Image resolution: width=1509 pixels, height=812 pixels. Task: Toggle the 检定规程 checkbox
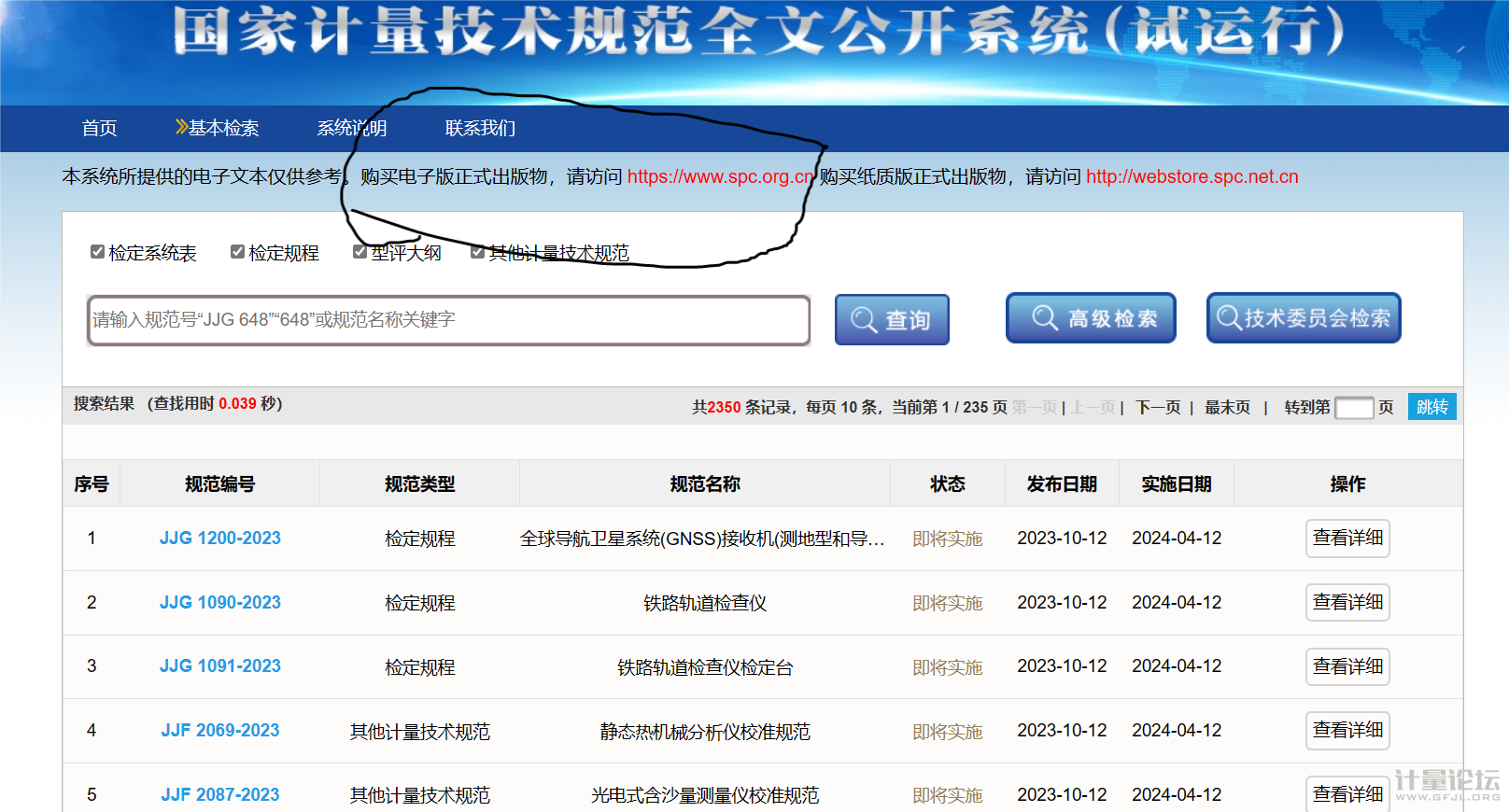(x=237, y=252)
